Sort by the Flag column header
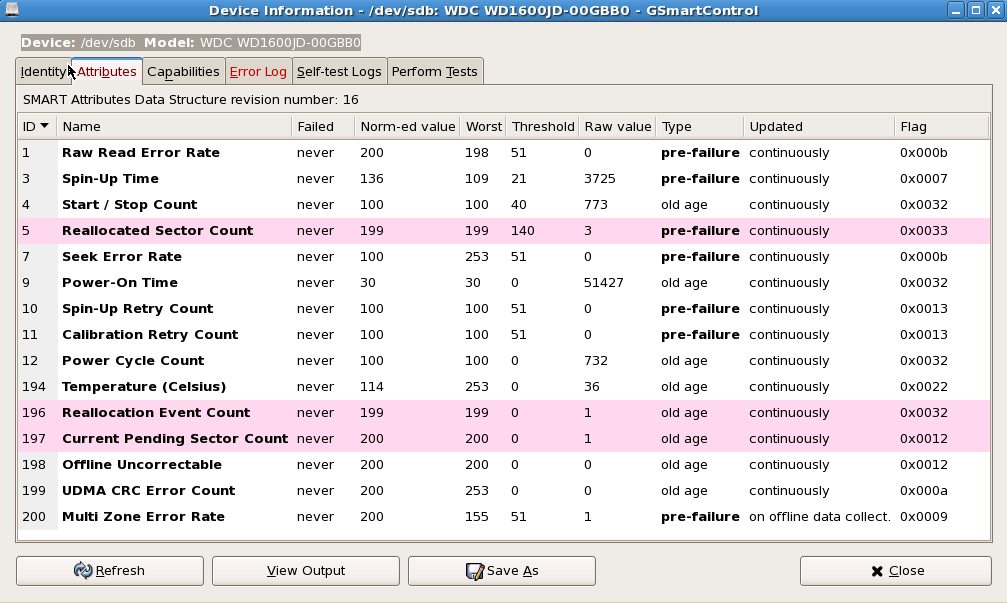Image resolution: width=1007 pixels, height=603 pixels. (941, 127)
